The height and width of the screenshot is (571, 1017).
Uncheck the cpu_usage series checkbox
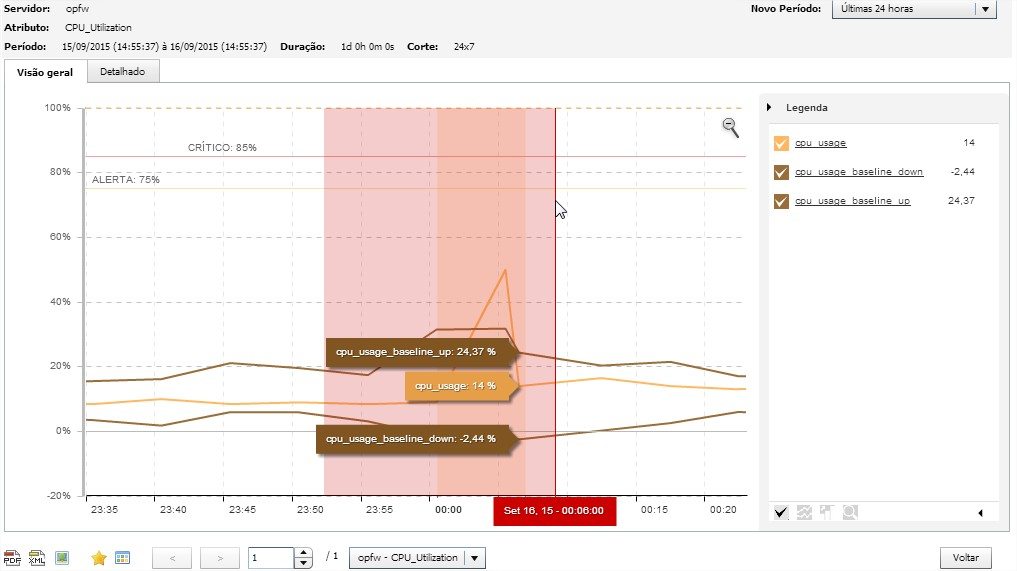[782, 143]
